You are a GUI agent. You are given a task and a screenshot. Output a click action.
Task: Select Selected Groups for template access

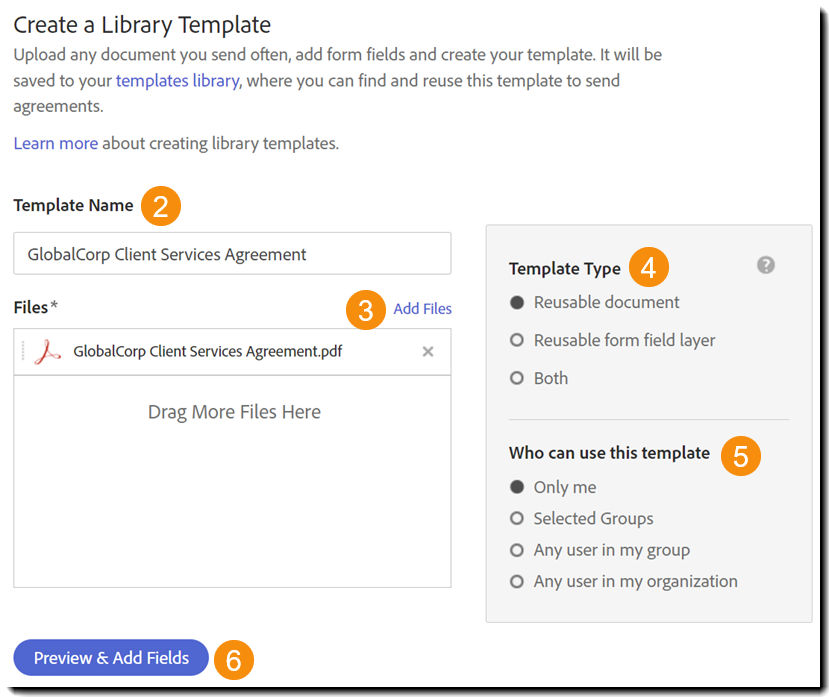[x=517, y=518]
